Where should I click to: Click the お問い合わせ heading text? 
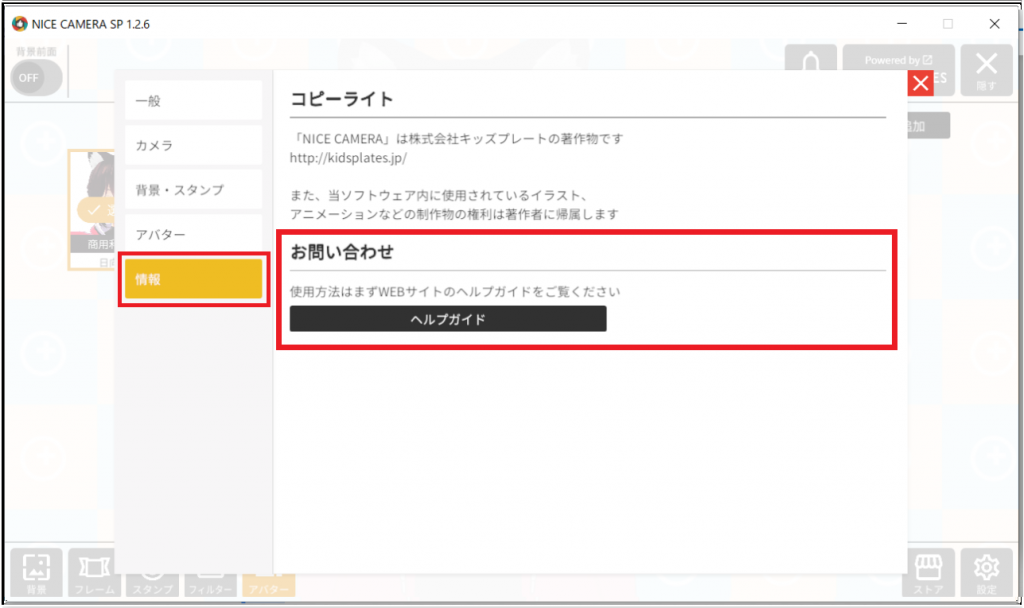[342, 252]
